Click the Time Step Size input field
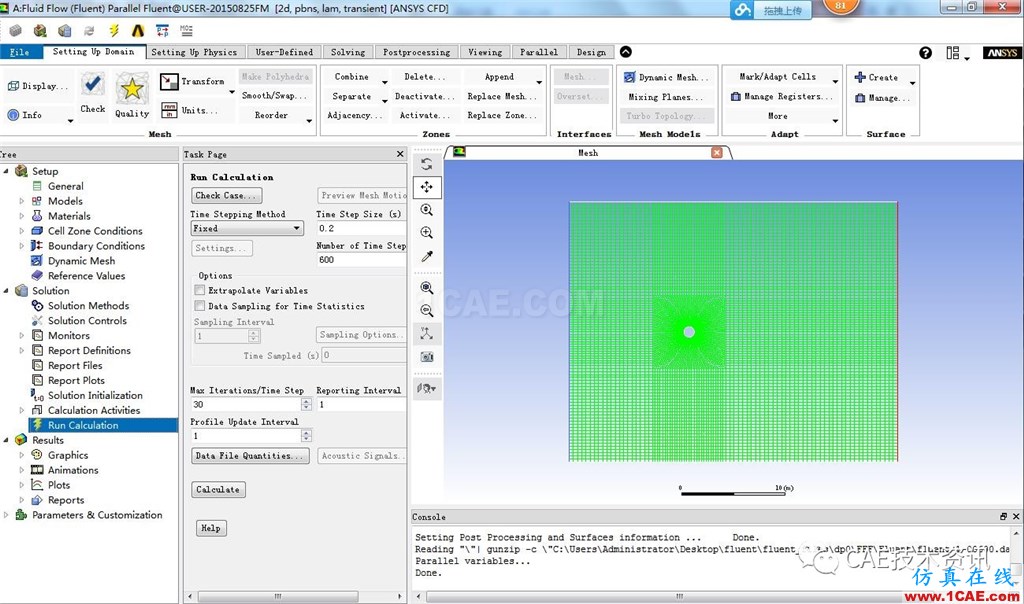Viewport: 1024px width, 604px height. point(361,229)
